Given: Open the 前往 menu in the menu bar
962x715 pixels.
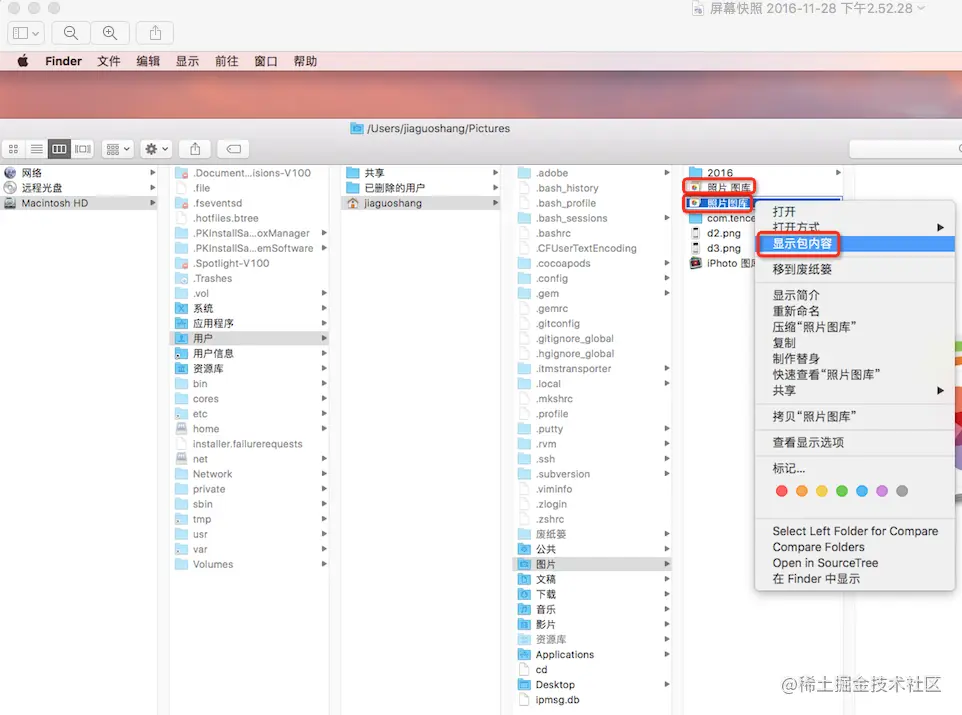Looking at the screenshot, I should [226, 60].
